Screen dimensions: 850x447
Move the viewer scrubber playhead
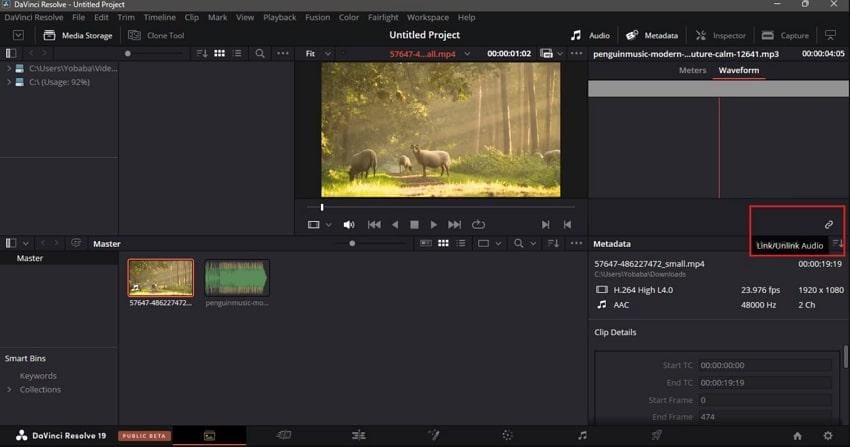point(322,207)
